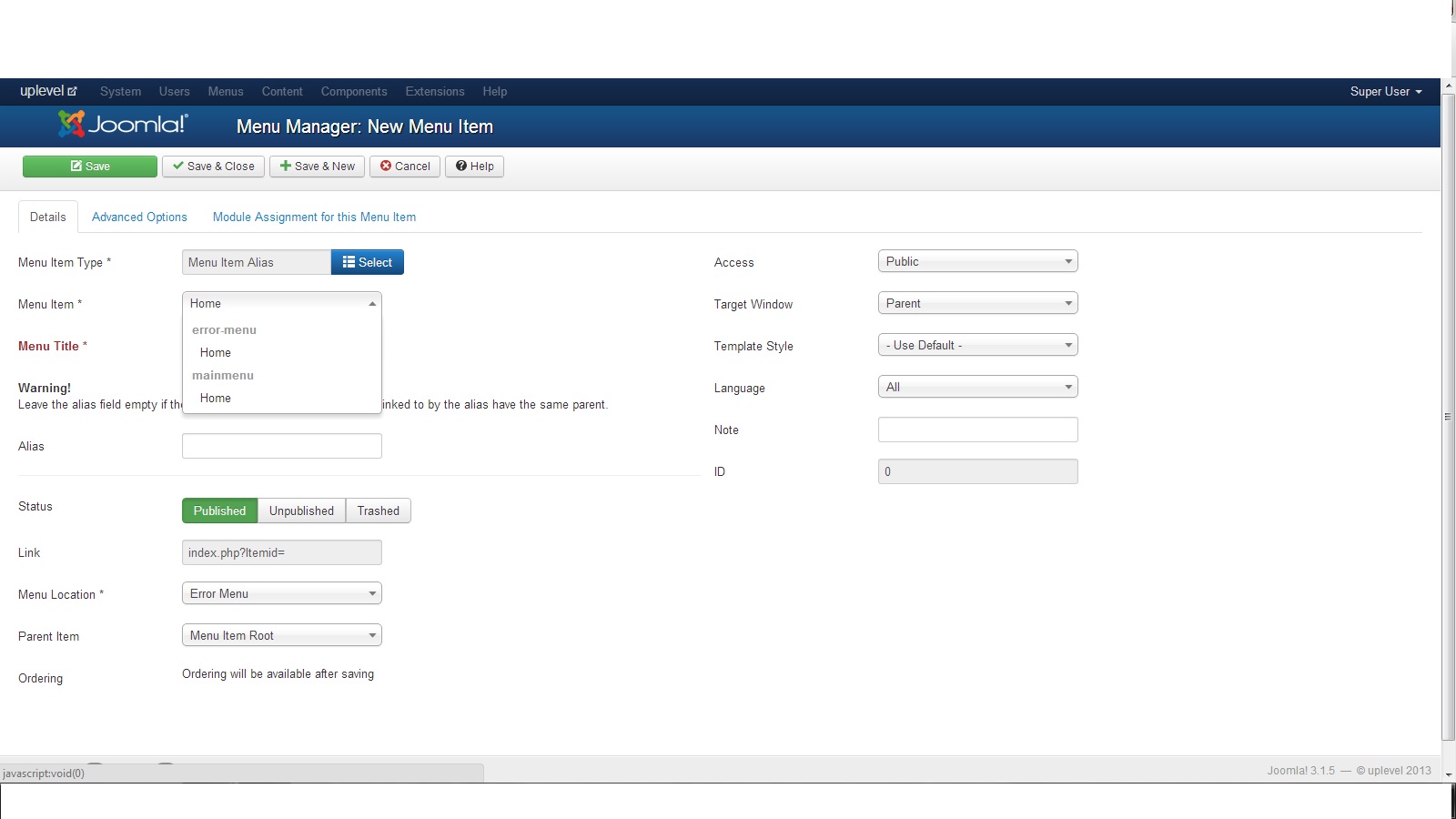
Task: Click the red Cancel button
Action: [x=405, y=167]
